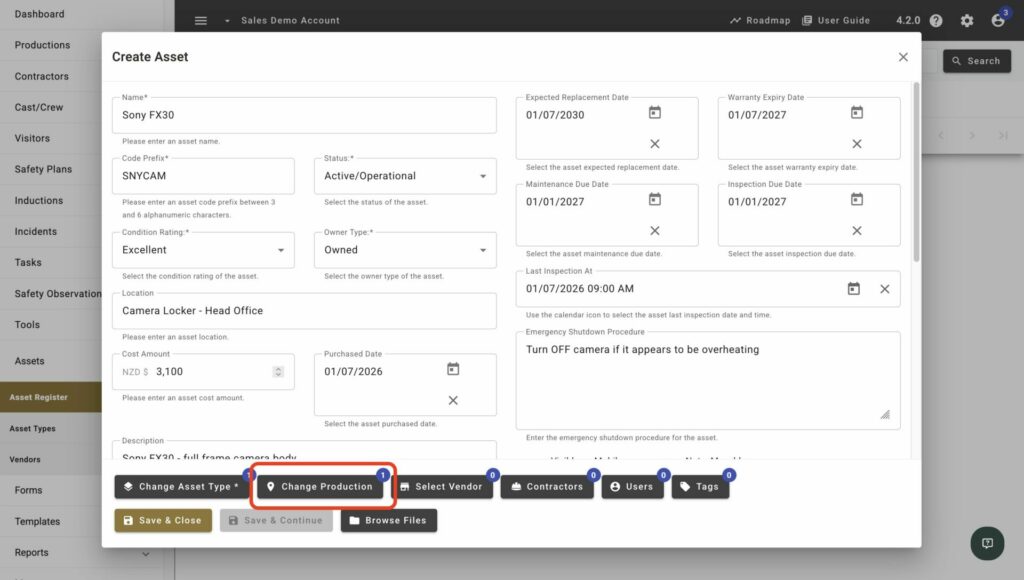This screenshot has height=580, width=1024.
Task: Click the Browse Files button
Action: 389,521
